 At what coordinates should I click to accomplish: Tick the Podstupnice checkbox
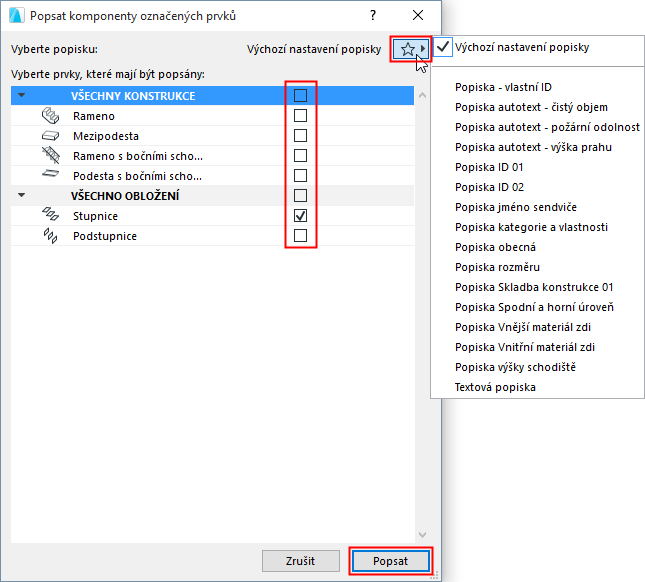pyautogui.click(x=300, y=236)
